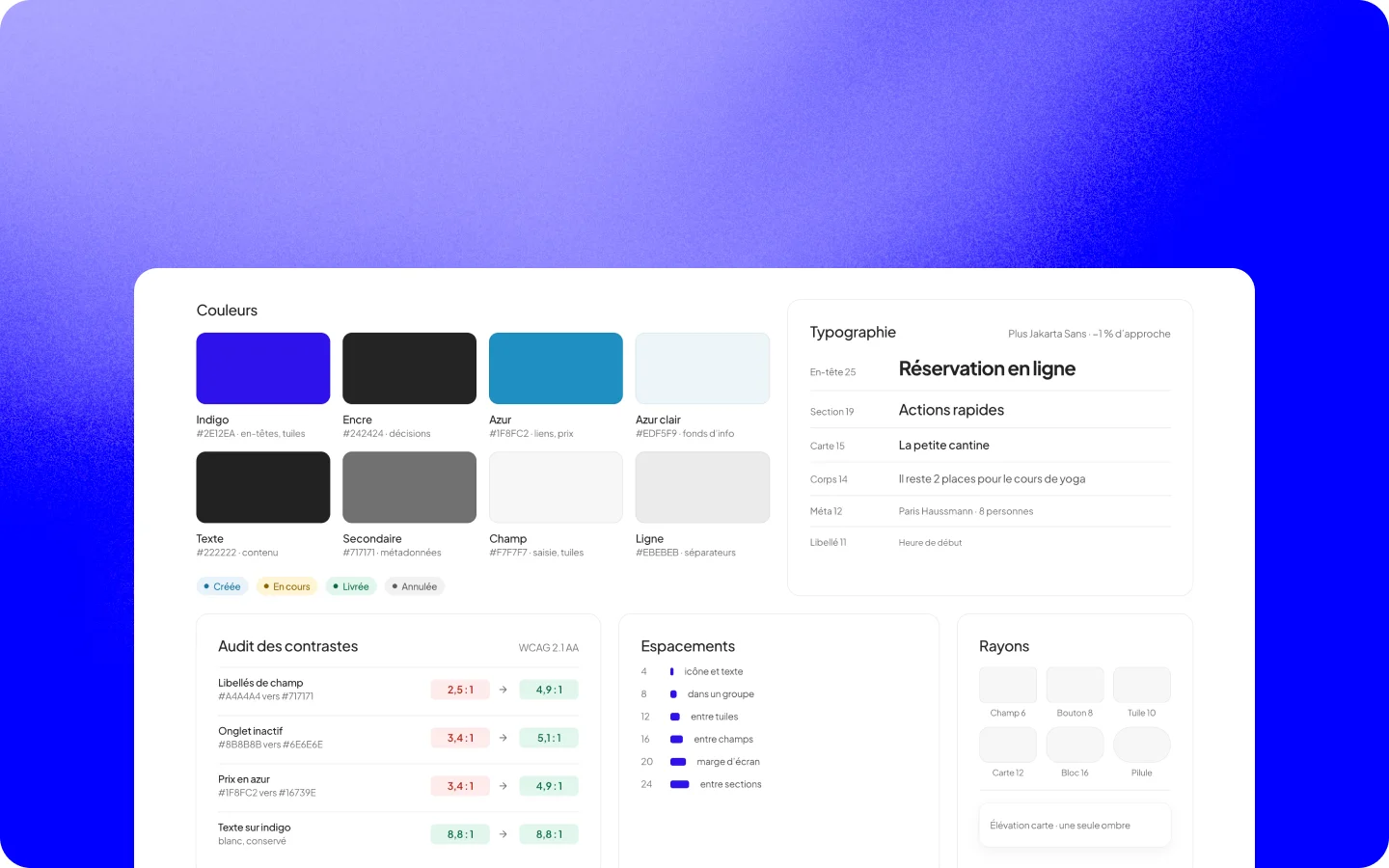1389x868 pixels.
Task: Click arrow icon in Prix en azur row
Action: pos(503,786)
